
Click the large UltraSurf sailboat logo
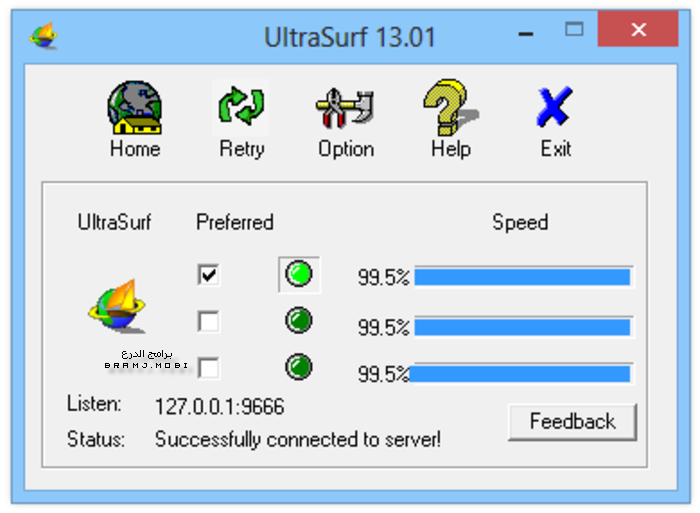(117, 306)
